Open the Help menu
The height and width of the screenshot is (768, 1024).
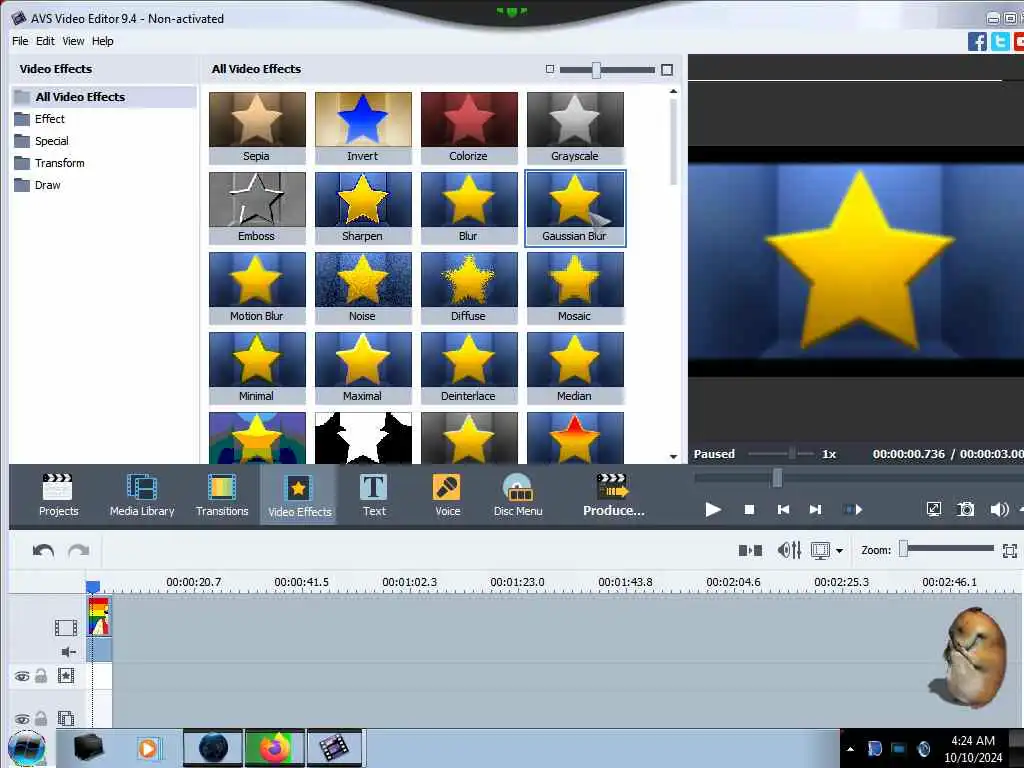tap(103, 40)
